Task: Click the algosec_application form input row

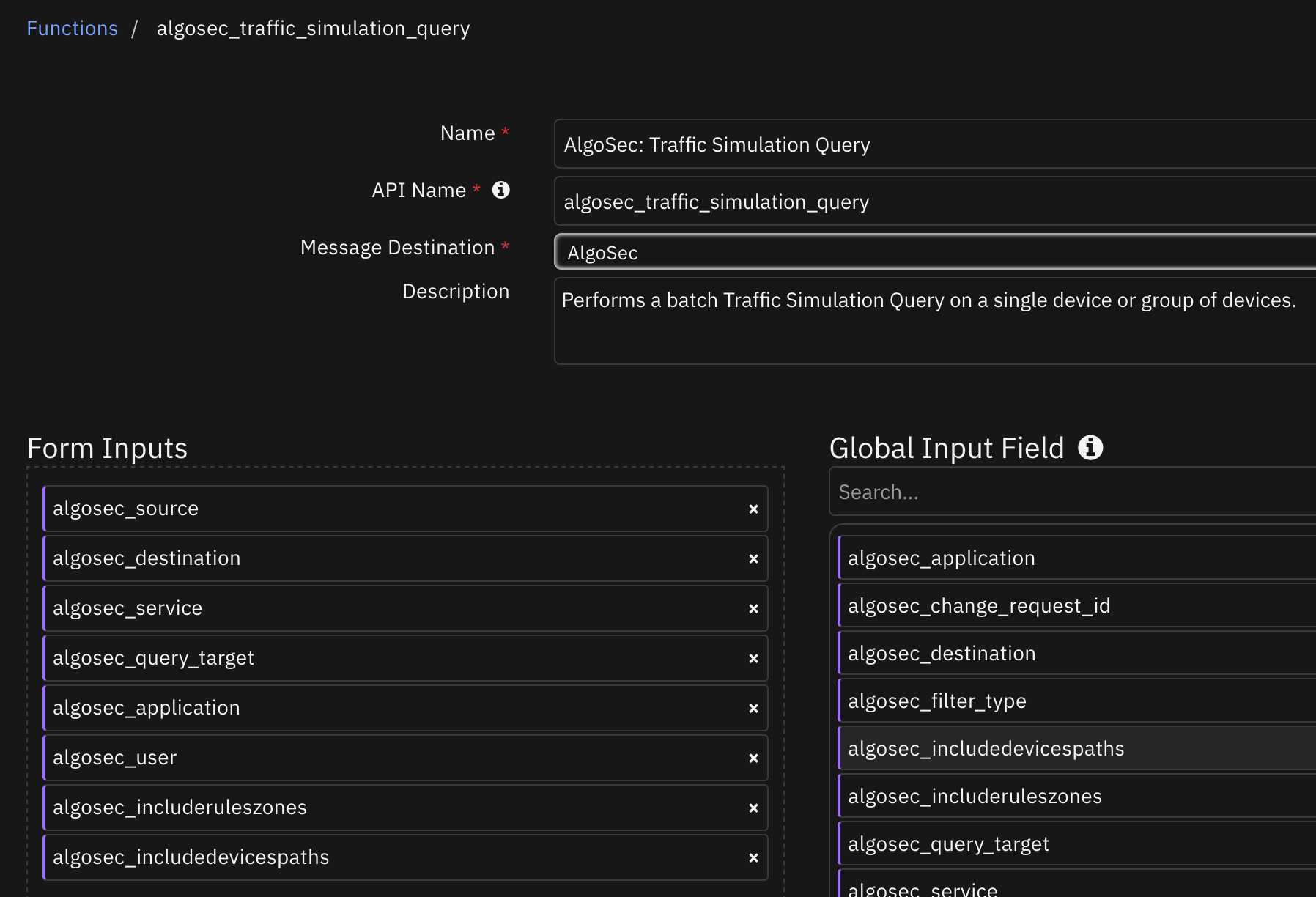Action: tap(405, 708)
